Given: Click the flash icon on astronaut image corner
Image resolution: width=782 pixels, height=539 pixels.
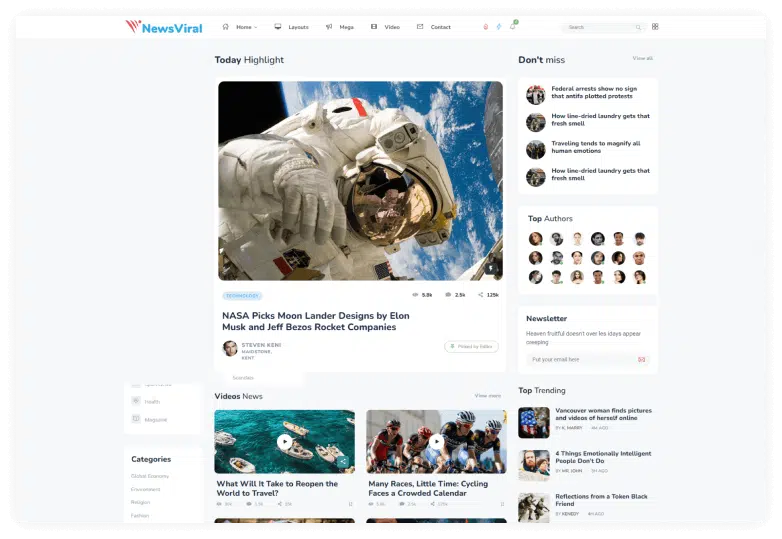Looking at the screenshot, I should click(x=491, y=268).
